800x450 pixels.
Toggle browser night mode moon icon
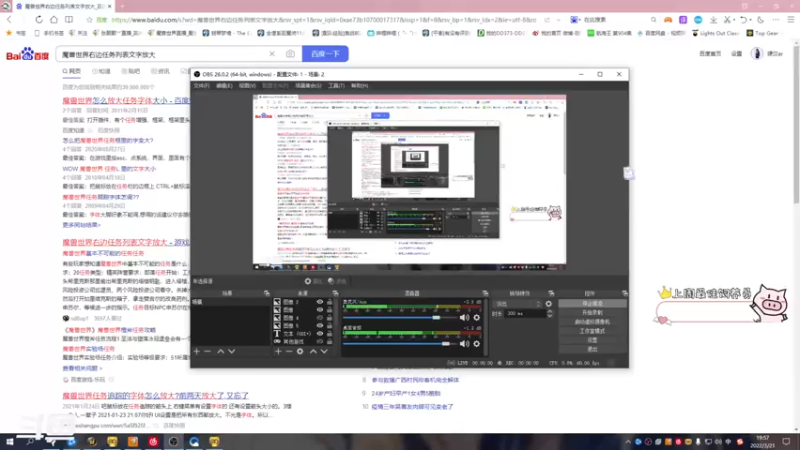(x=761, y=20)
